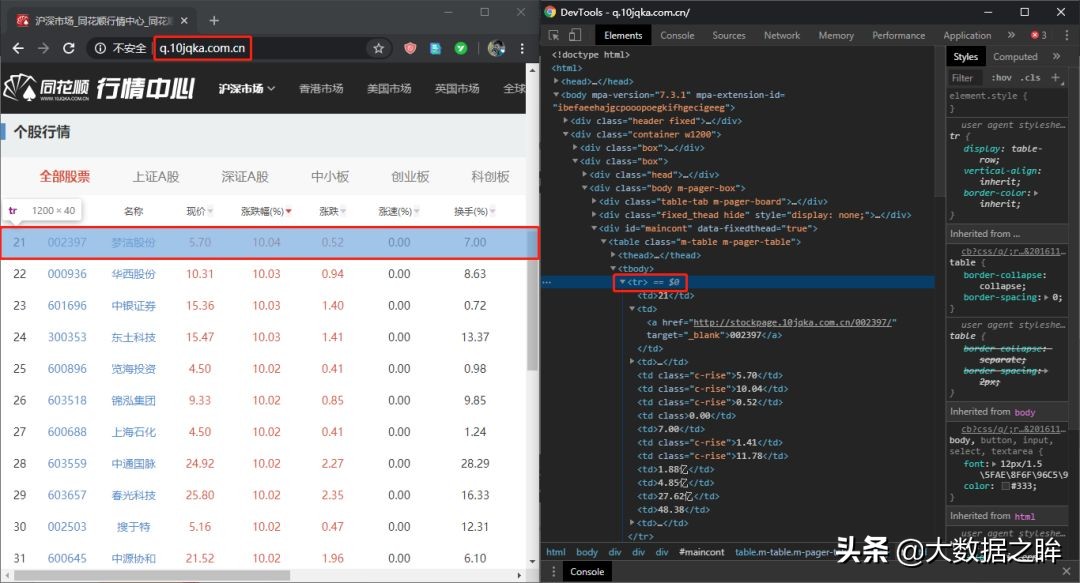This screenshot has width=1080, height=583.
Task: Bookmark page with the star icon
Action: point(378,48)
